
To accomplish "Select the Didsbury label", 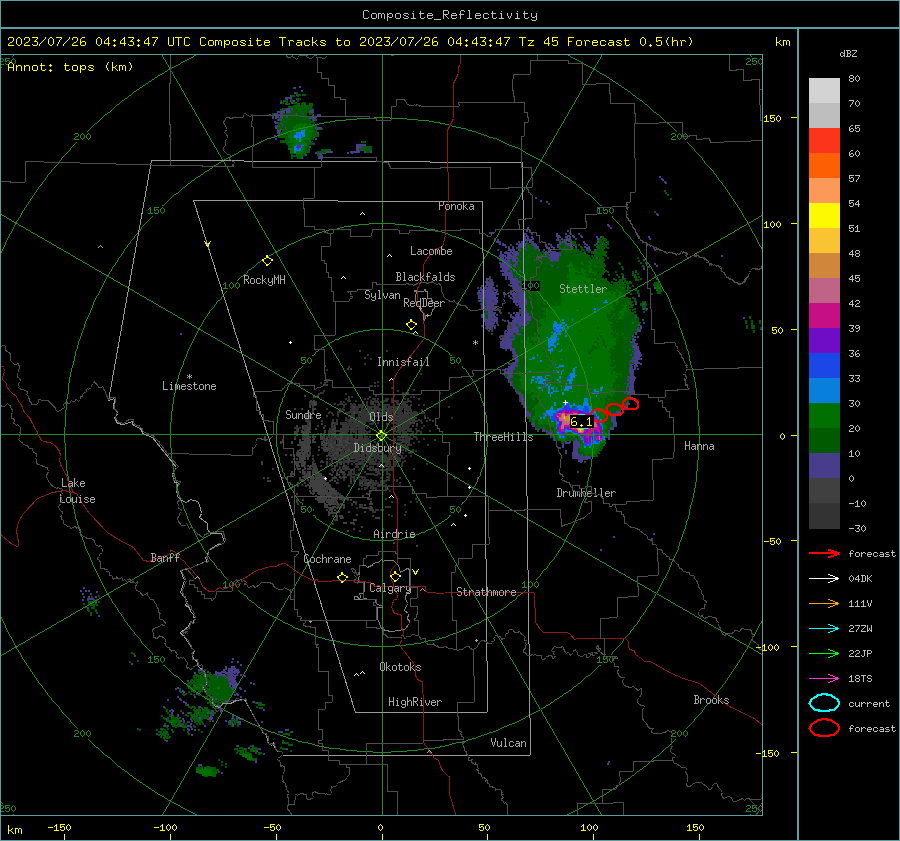I will tap(377, 448).
